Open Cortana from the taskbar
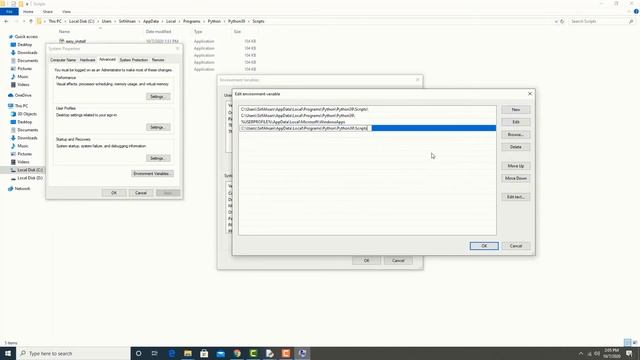Image resolution: width=640 pixels, height=360 pixels. (x=138, y=353)
